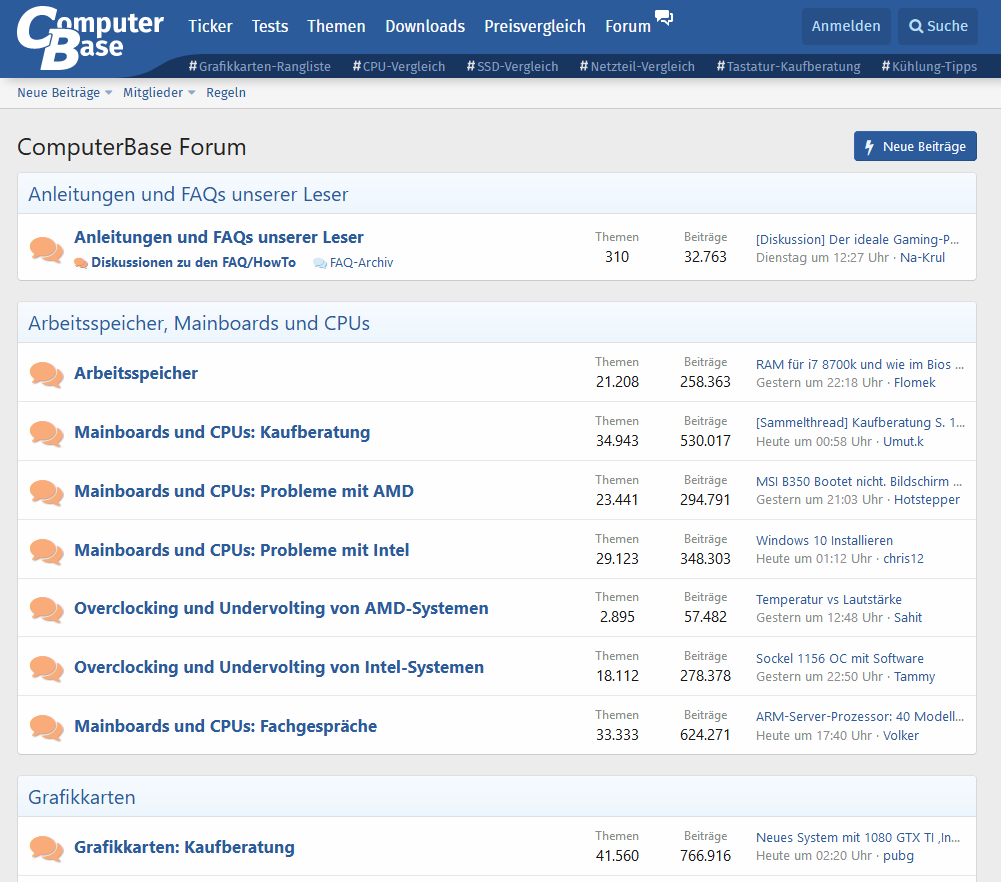Click the forum icon beside Anleitungen und FAQs unserer Leser
Viewport: 1001px width, 882px height.
(x=47, y=250)
